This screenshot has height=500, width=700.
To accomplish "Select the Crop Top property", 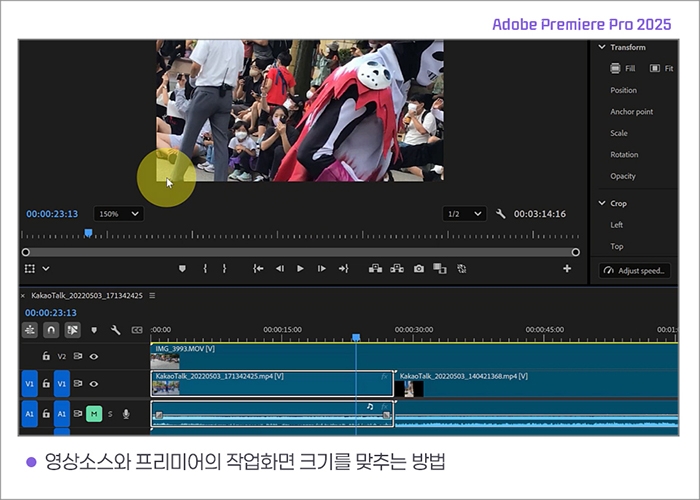I will [x=617, y=246].
